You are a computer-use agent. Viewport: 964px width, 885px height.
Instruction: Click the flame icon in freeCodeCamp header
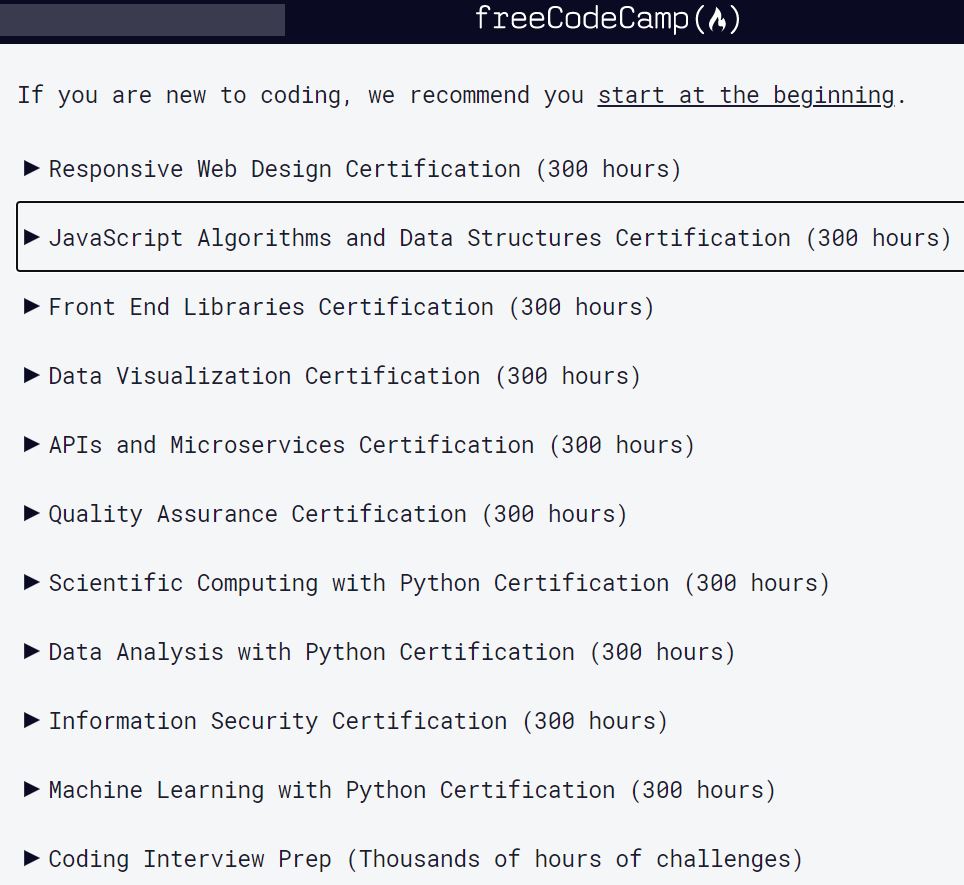point(717,20)
